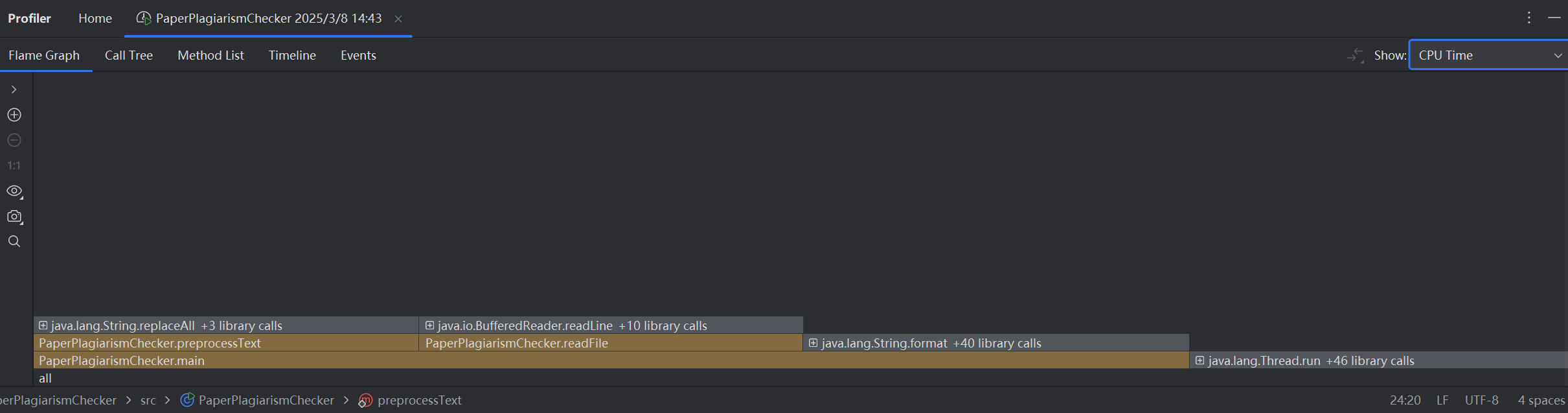The width and height of the screenshot is (1568, 413).
Task: Zoom in on the flame graph
Action: click(14, 115)
